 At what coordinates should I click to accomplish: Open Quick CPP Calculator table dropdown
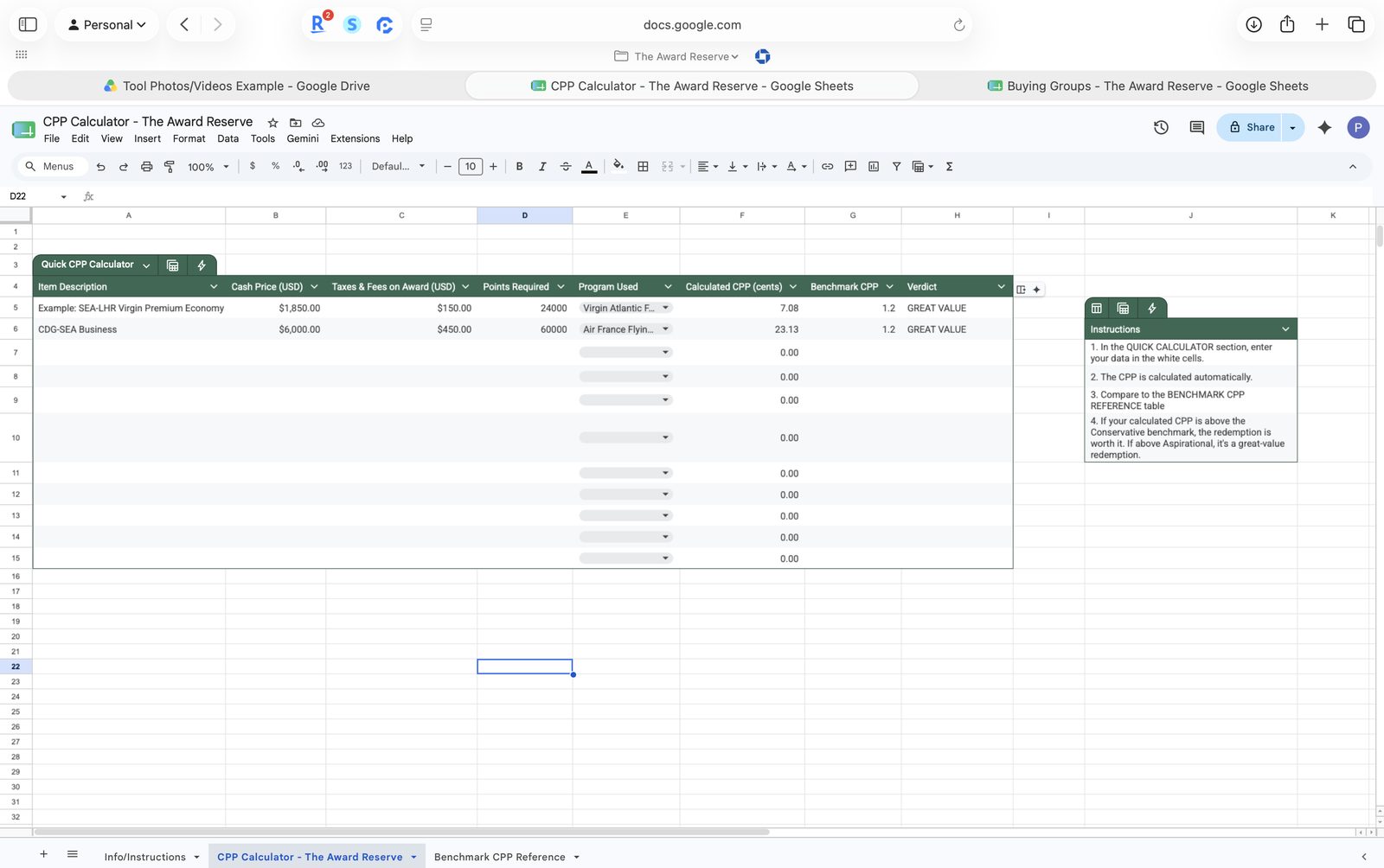click(146, 265)
